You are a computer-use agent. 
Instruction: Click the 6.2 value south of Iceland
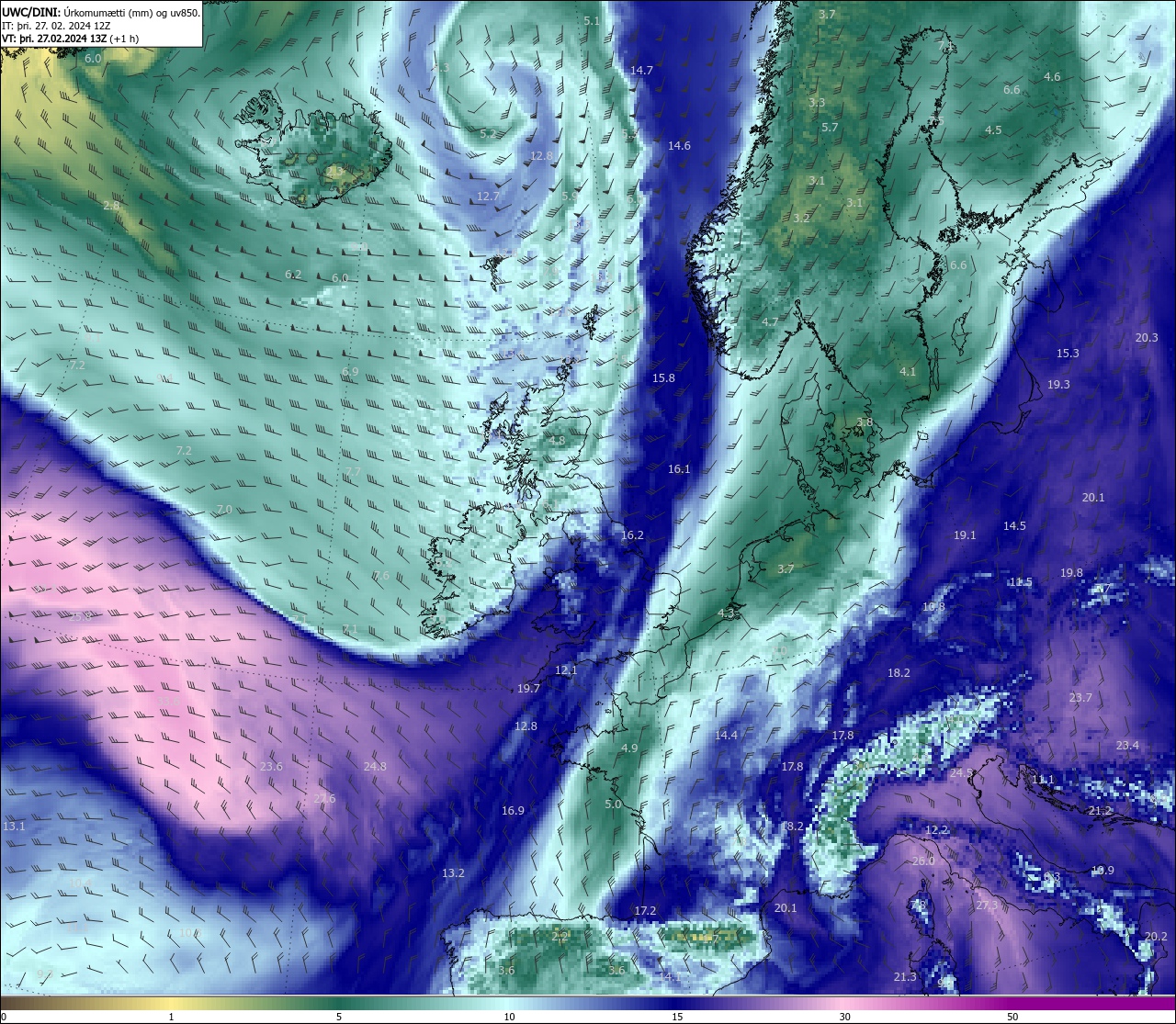click(293, 275)
